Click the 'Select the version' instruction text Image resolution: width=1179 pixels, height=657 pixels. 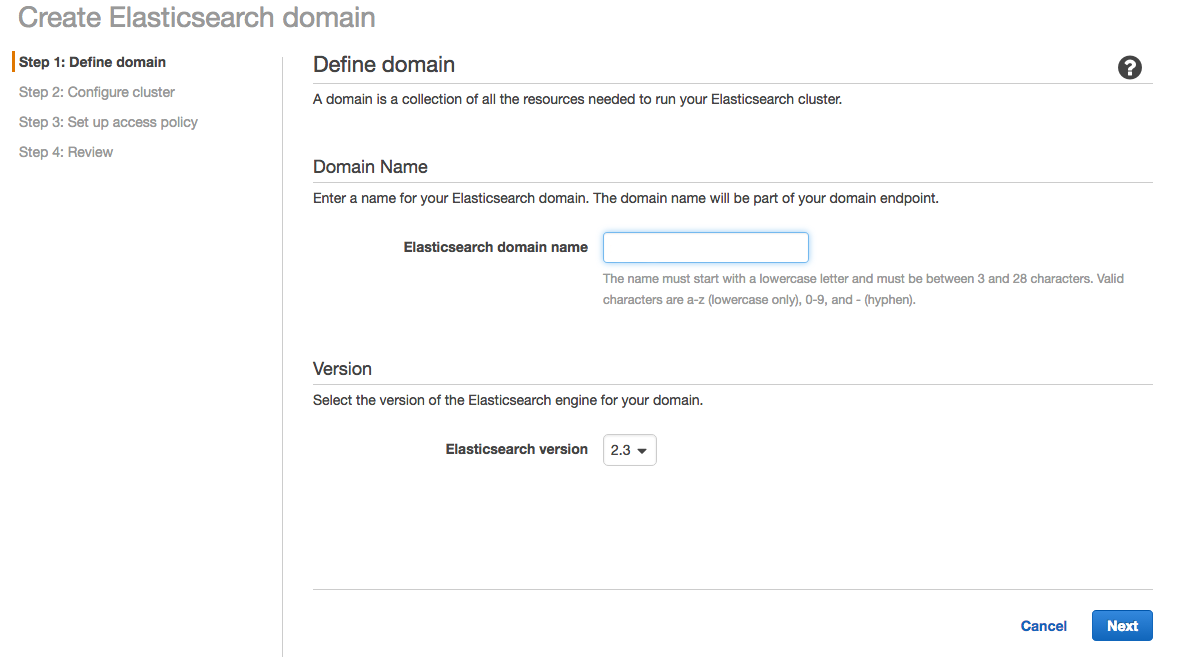(507, 400)
